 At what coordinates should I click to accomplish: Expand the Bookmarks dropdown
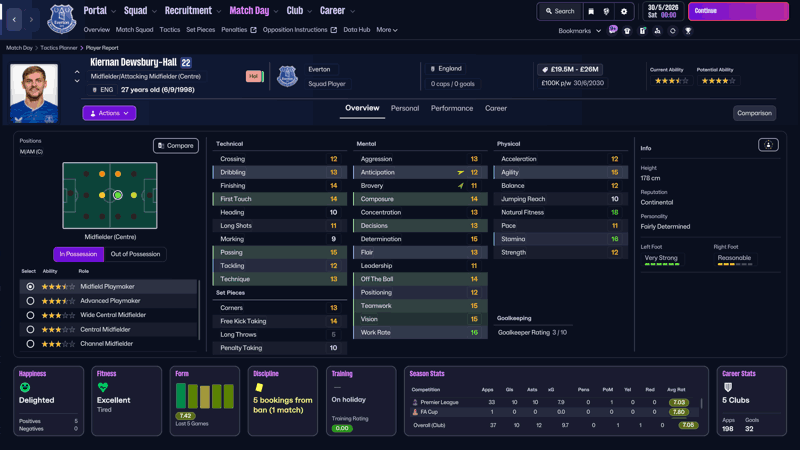(x=580, y=31)
